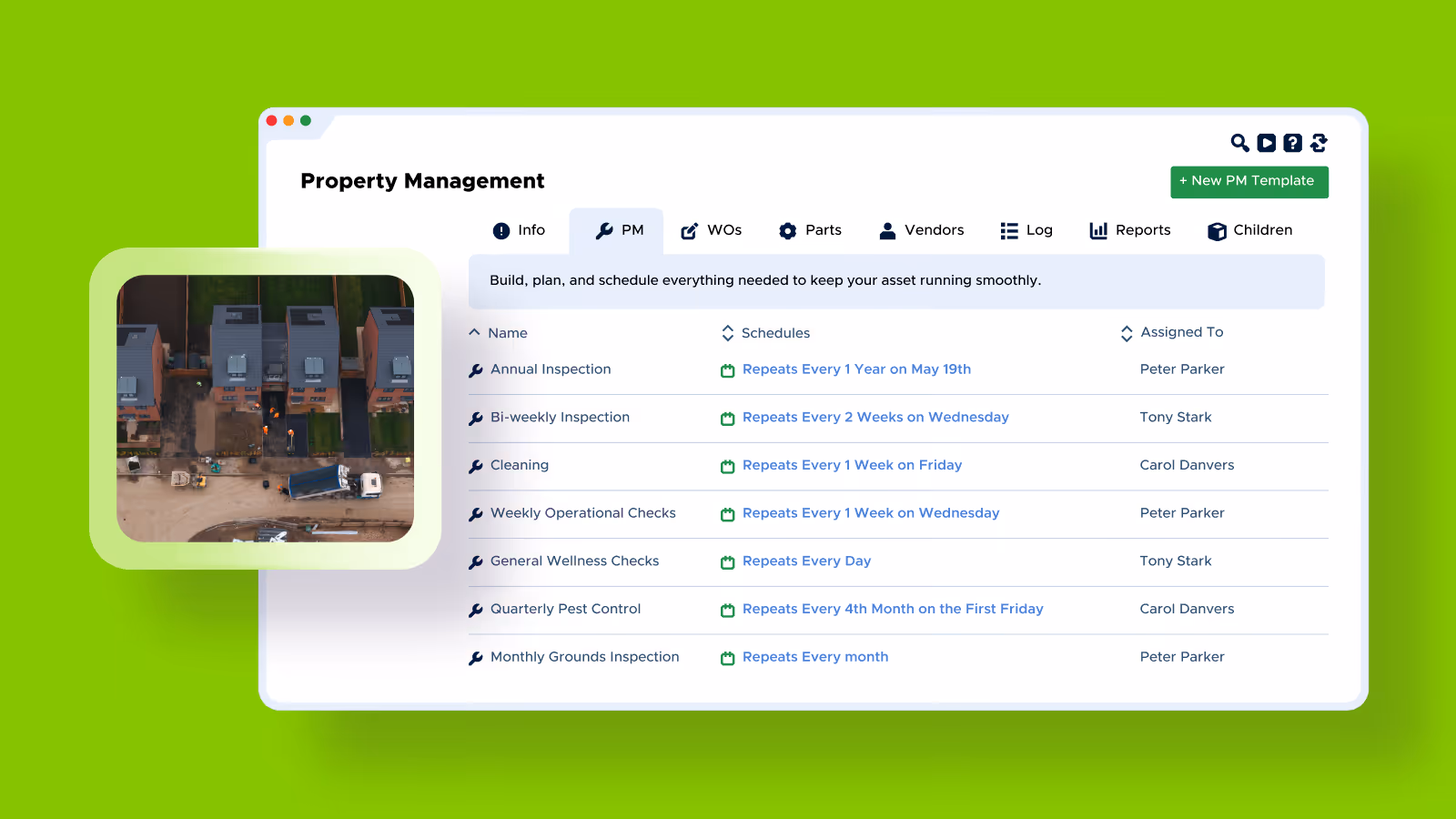
Task: Click the + New PM Template button
Action: 1249,181
